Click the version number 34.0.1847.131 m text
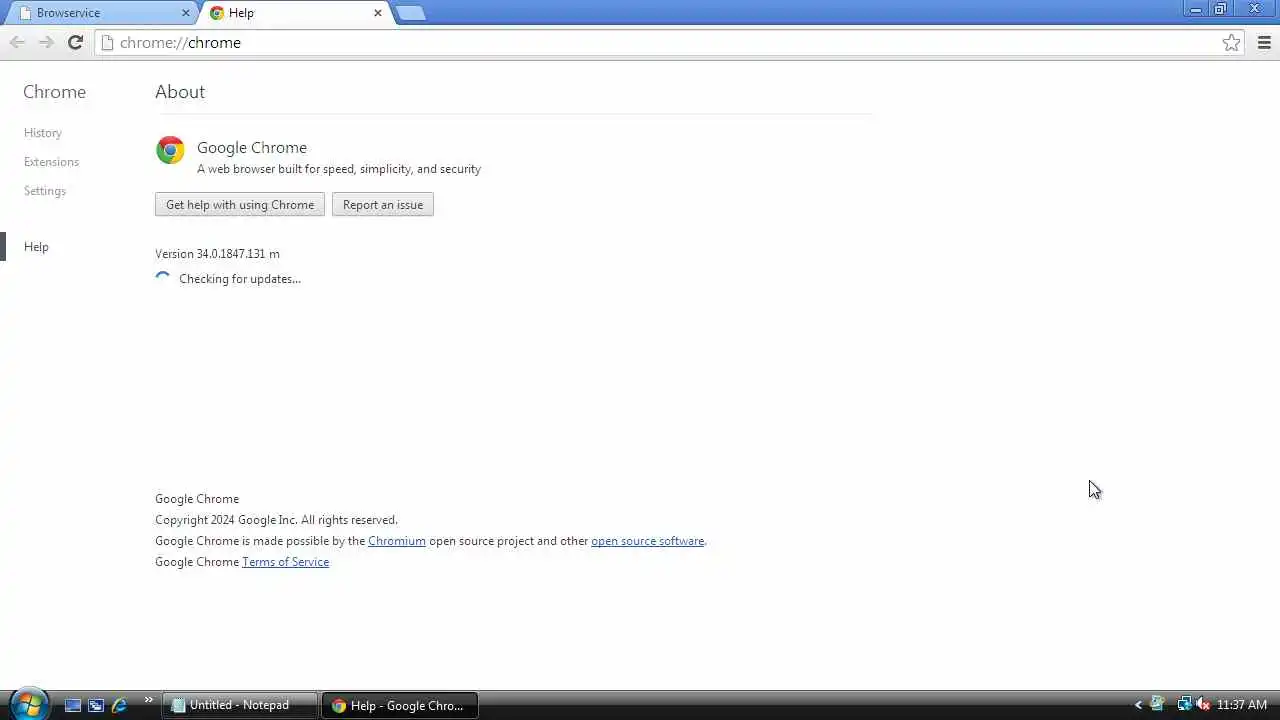Screen dimensions: 1280x720 (x=217, y=253)
